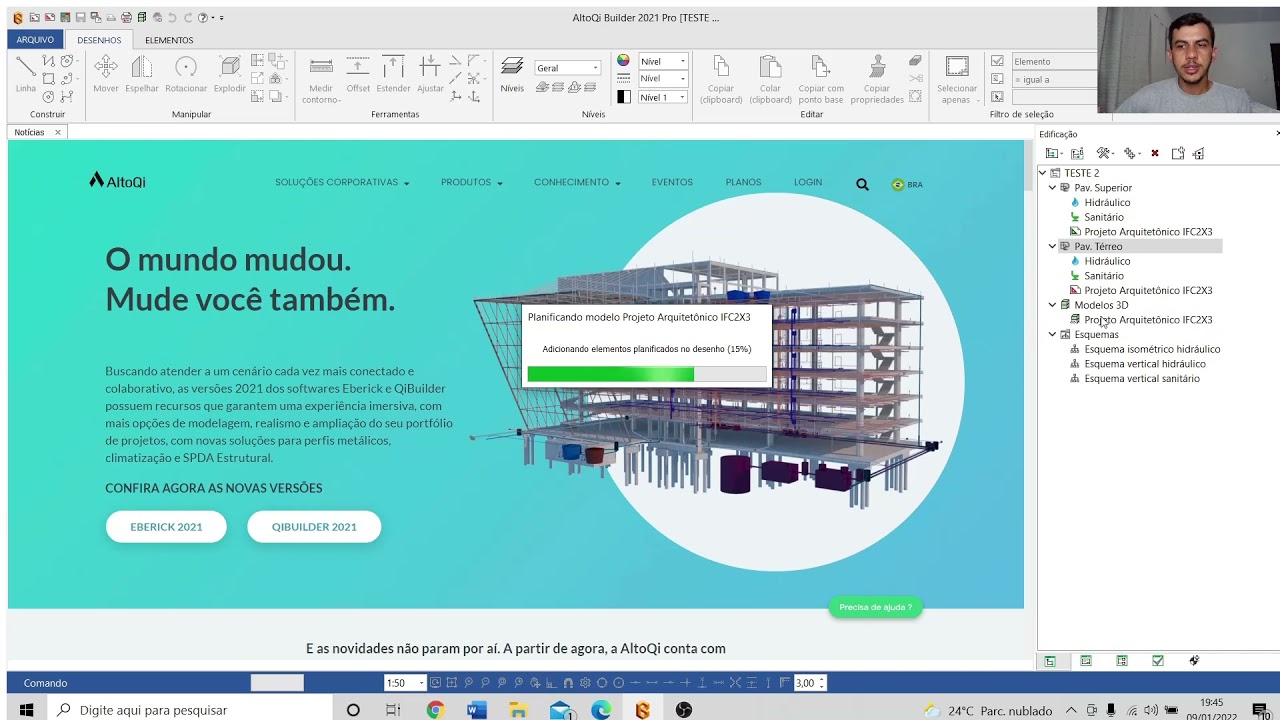Click the red delete X in Edificação panel
The width and height of the screenshot is (1280, 720).
tap(1155, 153)
